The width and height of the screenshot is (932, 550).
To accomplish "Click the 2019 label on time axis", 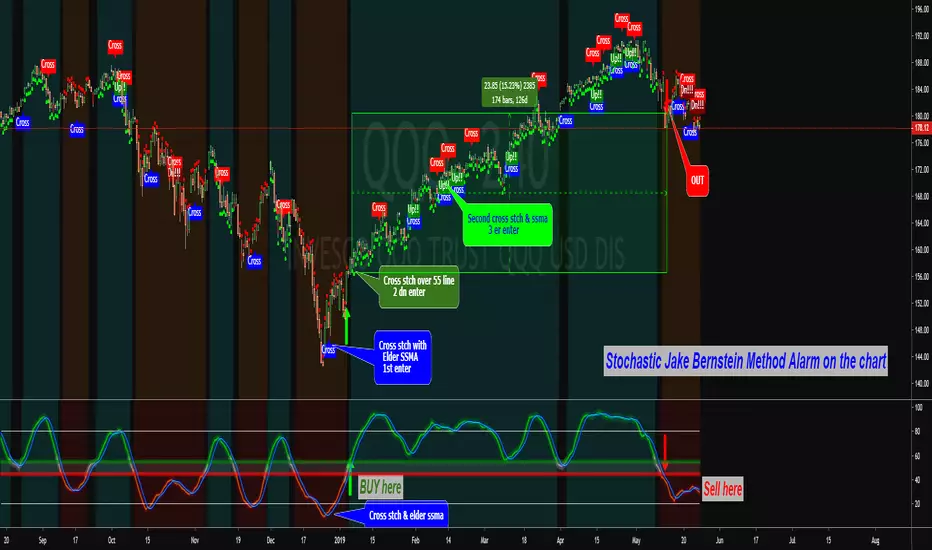I will click(x=339, y=540).
